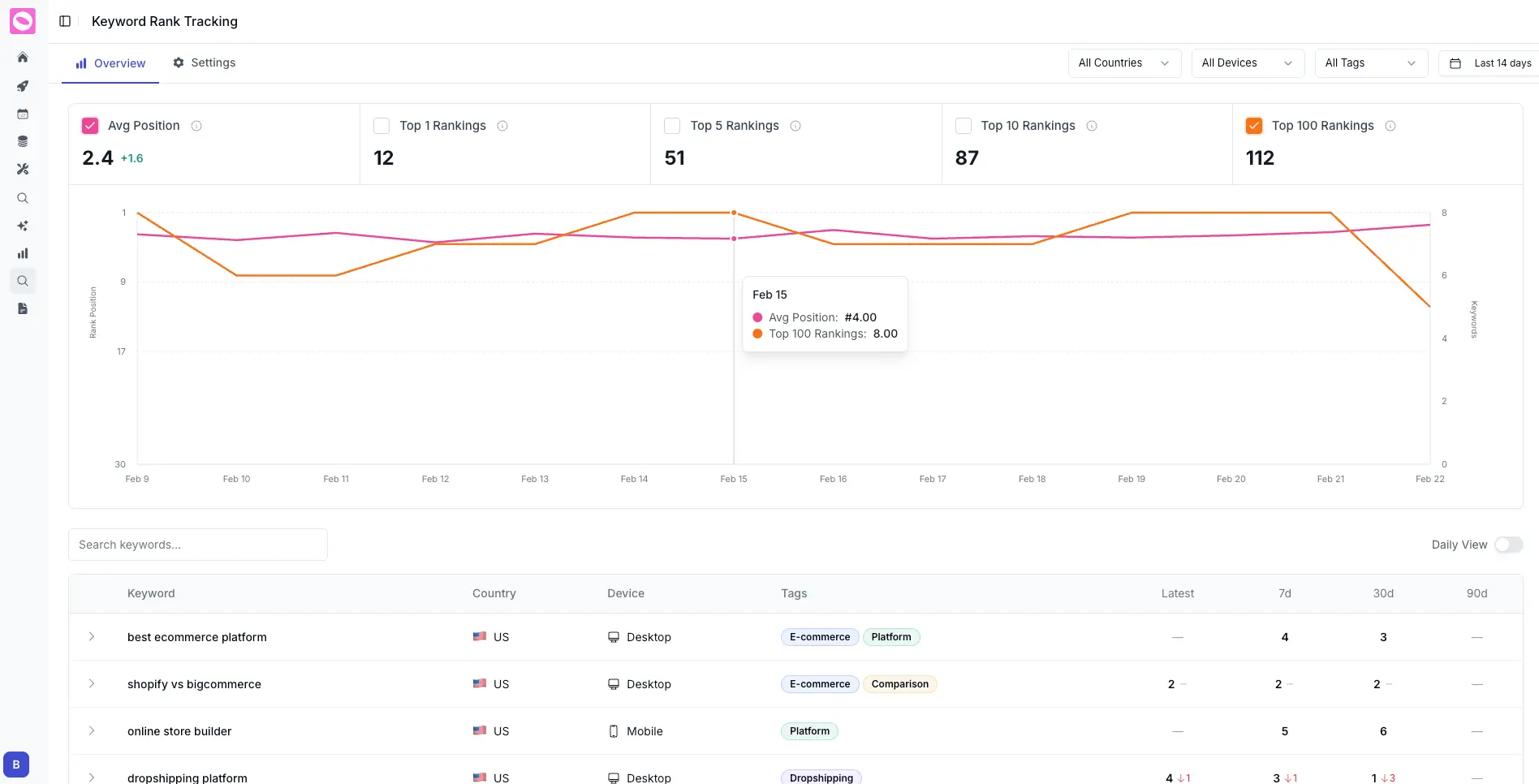Uncheck the Avg Position metric checkbox
This screenshot has height=784, width=1539.
90,125
